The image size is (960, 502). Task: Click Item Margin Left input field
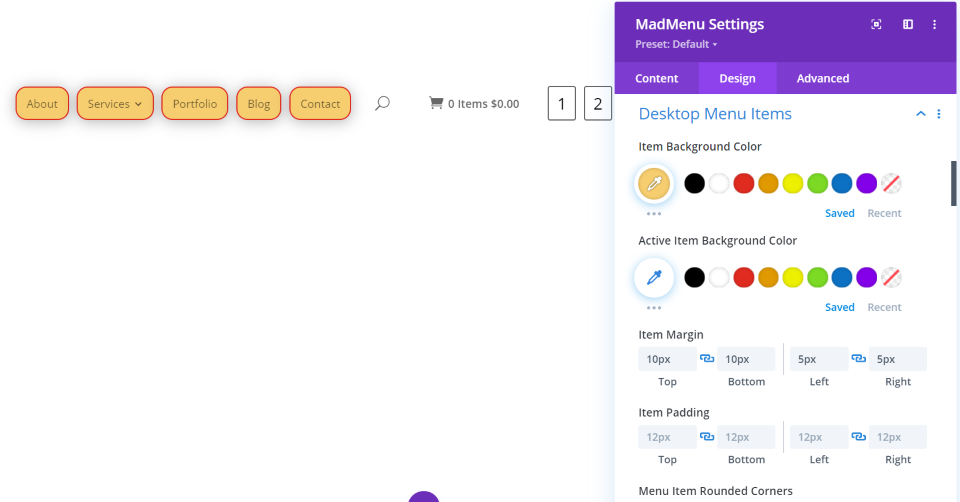click(819, 359)
